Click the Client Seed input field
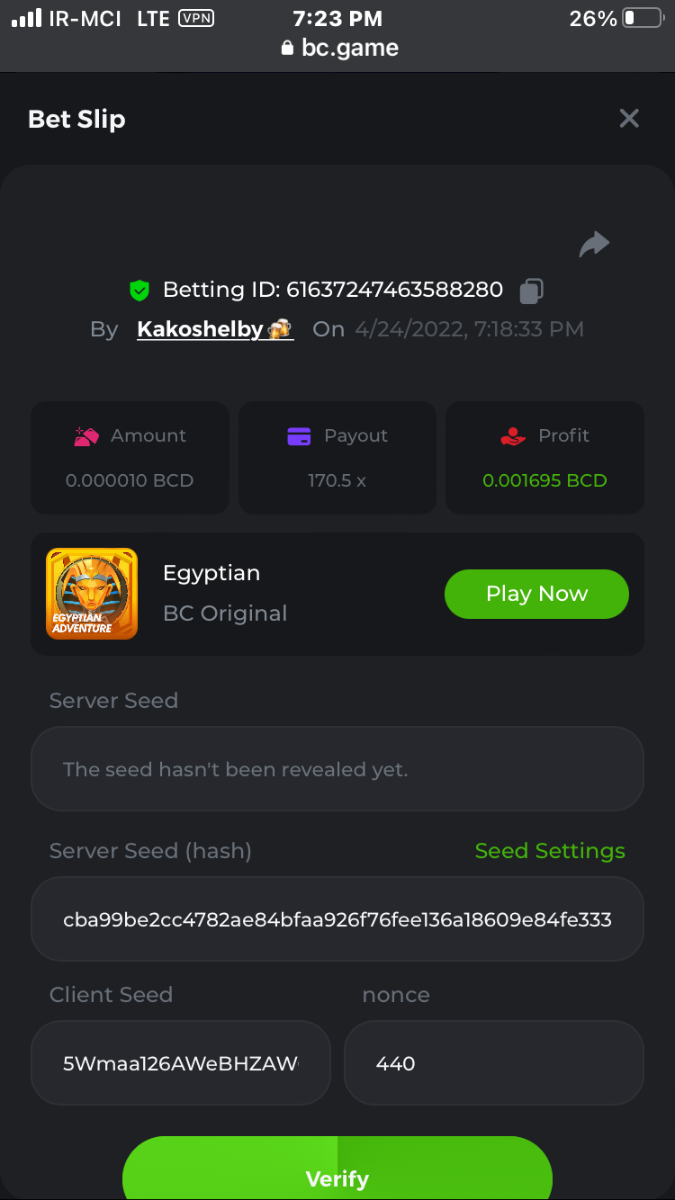 pyautogui.click(x=181, y=1063)
